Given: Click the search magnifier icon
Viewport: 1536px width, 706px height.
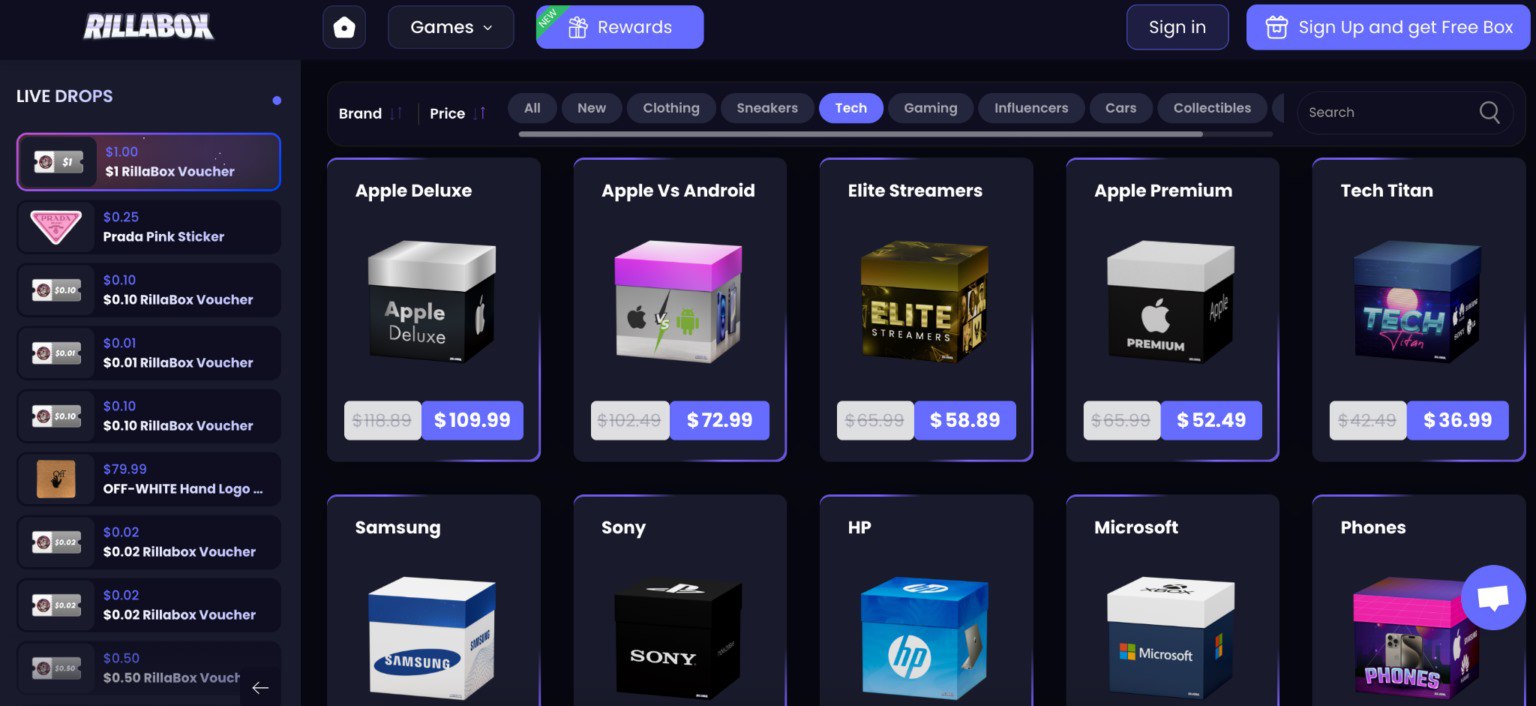Looking at the screenshot, I should click(x=1489, y=112).
